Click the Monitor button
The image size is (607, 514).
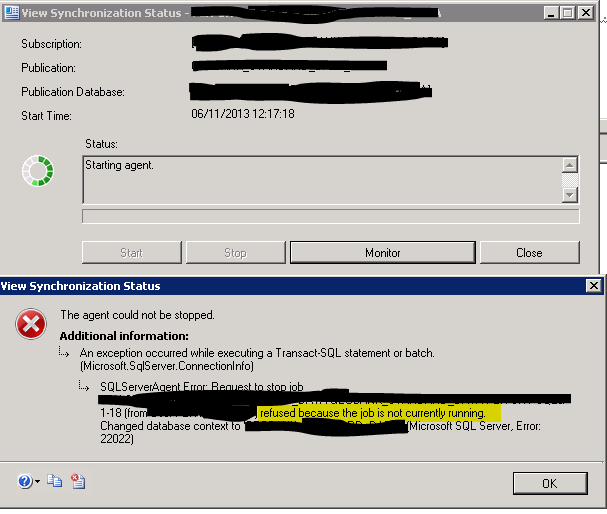382,253
